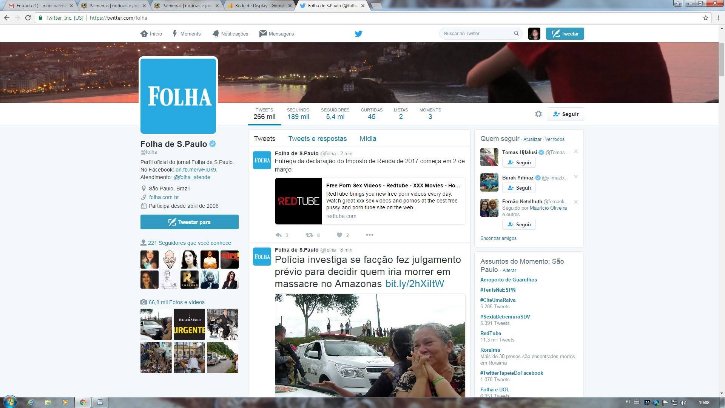Like the first tweet heart

(339, 235)
